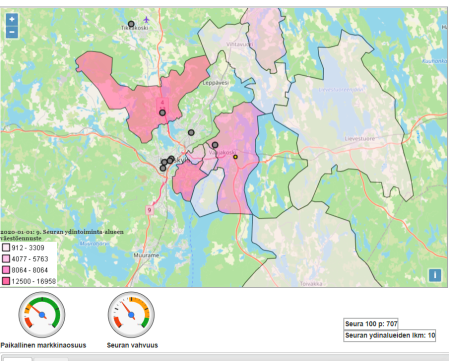Click the road 9 shield on map
Screen dimensions: 449x361
(149, 210)
